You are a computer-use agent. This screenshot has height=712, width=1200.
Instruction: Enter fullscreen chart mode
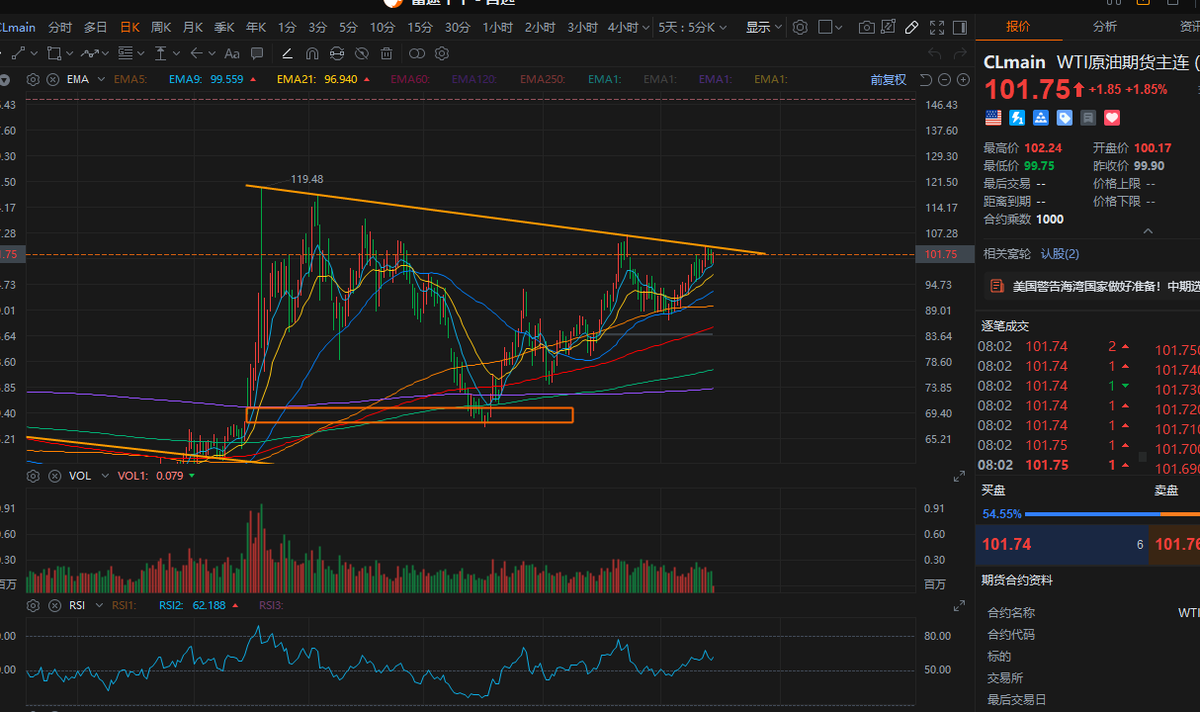coord(937,27)
